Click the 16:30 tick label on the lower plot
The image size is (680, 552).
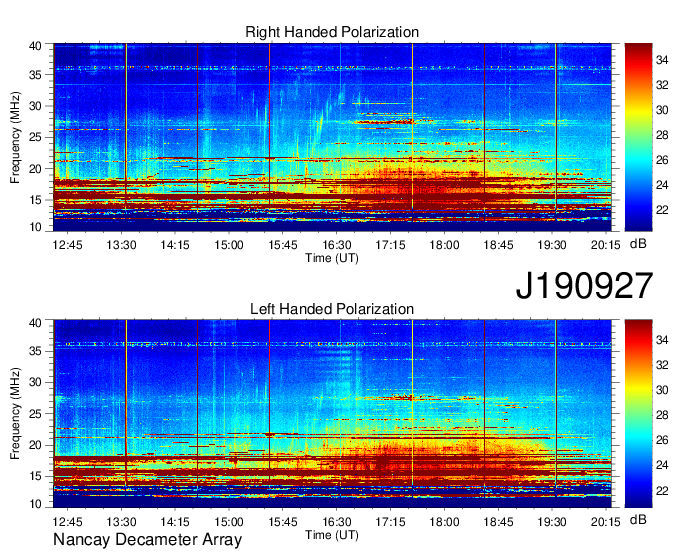337,522
